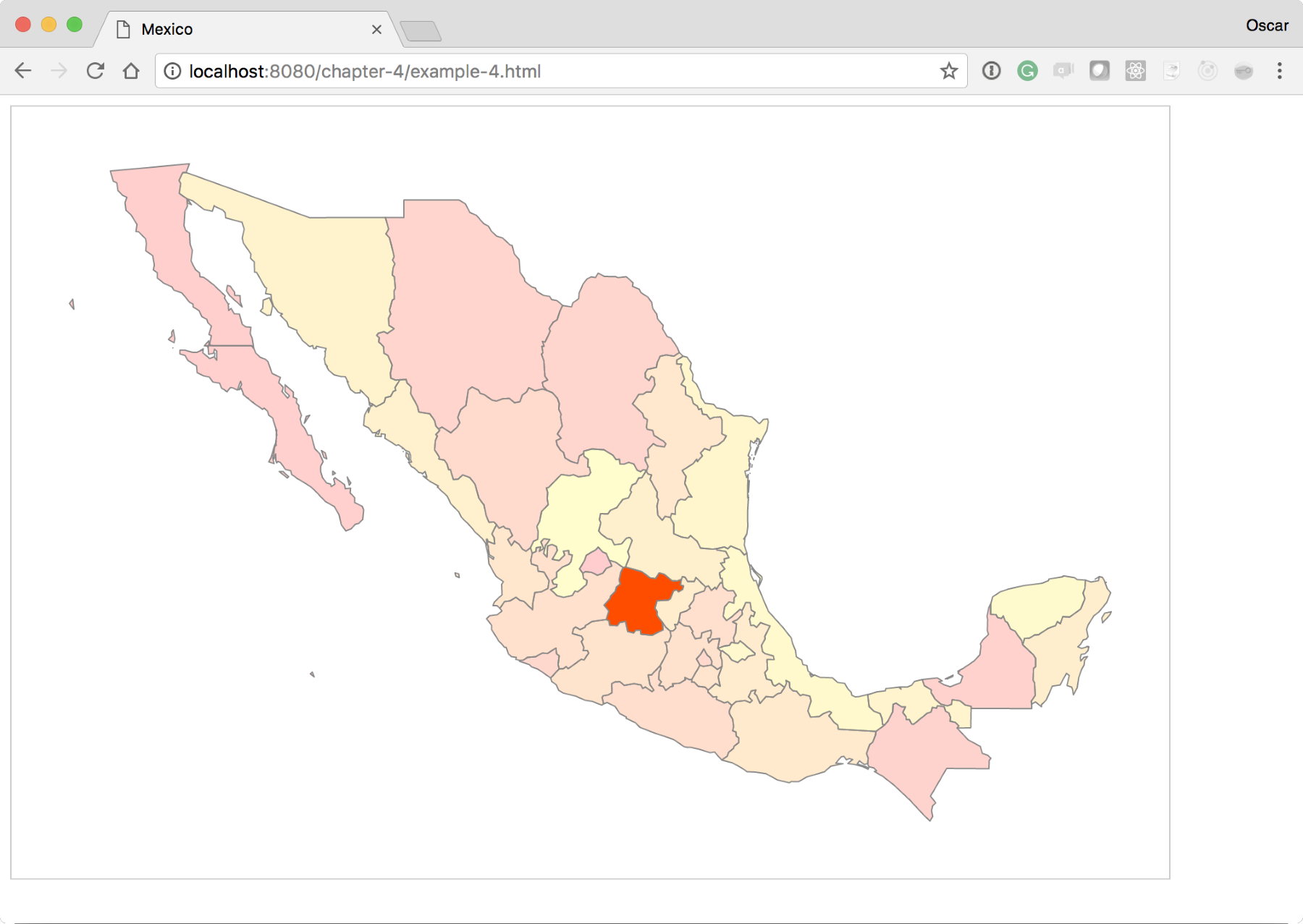Click the Oscar profile button
This screenshot has height=924, width=1303.
[x=1266, y=25]
